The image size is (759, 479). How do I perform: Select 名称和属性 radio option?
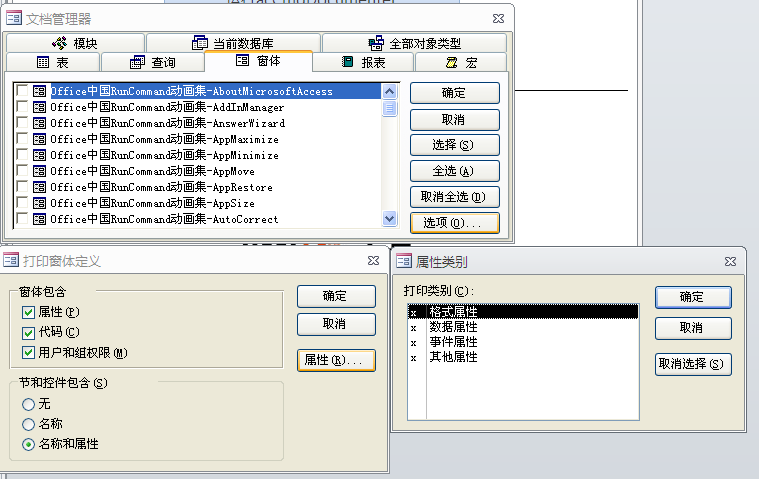(x=29, y=444)
